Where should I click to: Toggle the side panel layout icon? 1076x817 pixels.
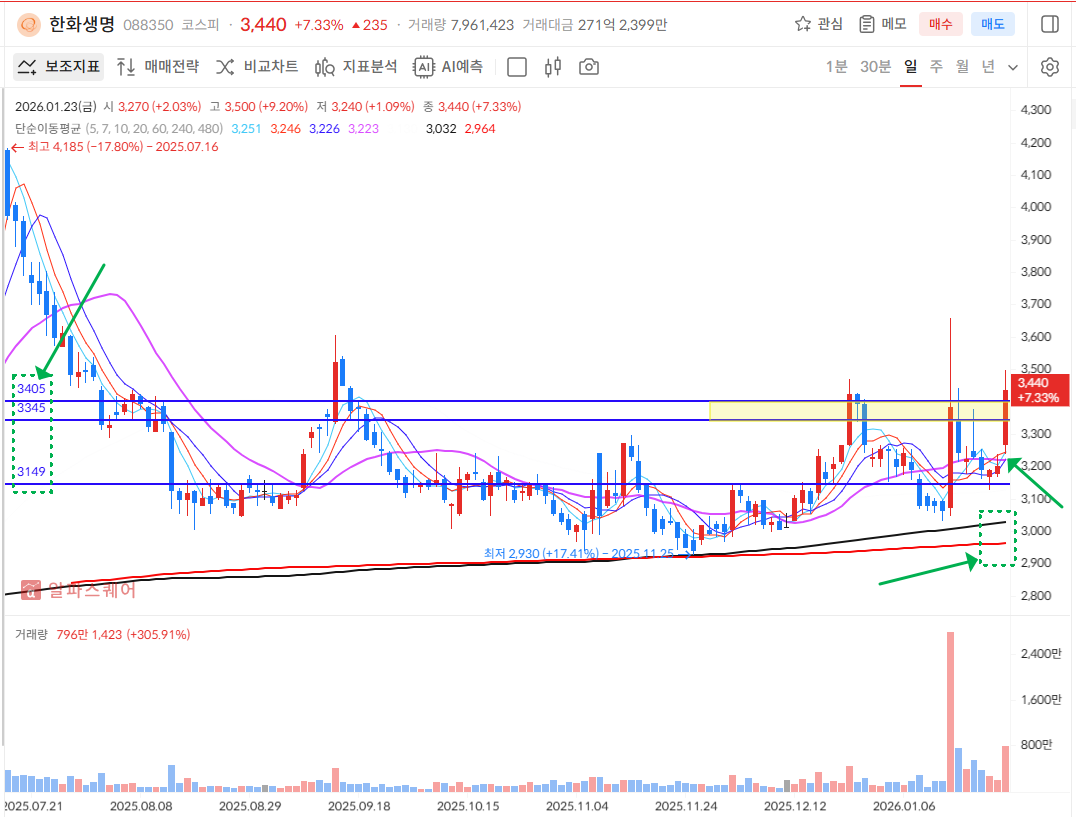1049,24
